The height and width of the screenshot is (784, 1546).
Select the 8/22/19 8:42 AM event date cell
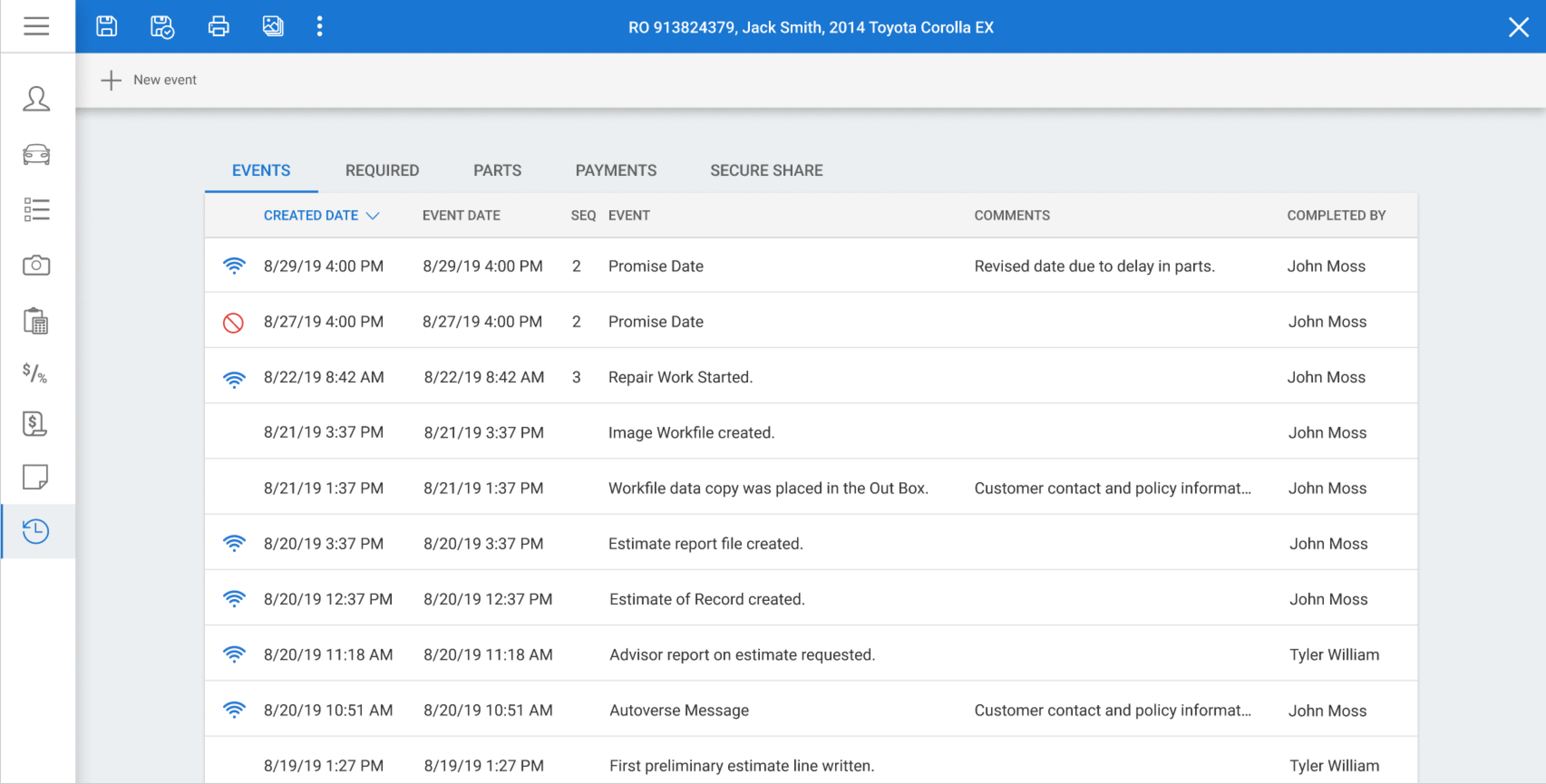pos(484,377)
